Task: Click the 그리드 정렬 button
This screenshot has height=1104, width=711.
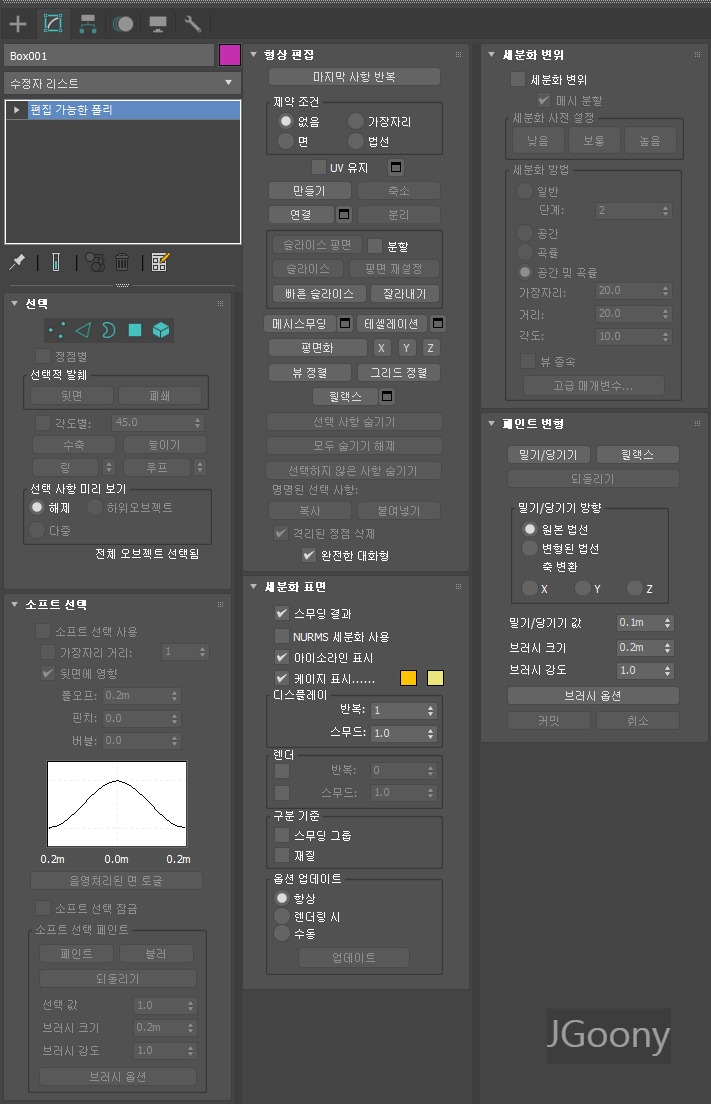Action: (398, 372)
